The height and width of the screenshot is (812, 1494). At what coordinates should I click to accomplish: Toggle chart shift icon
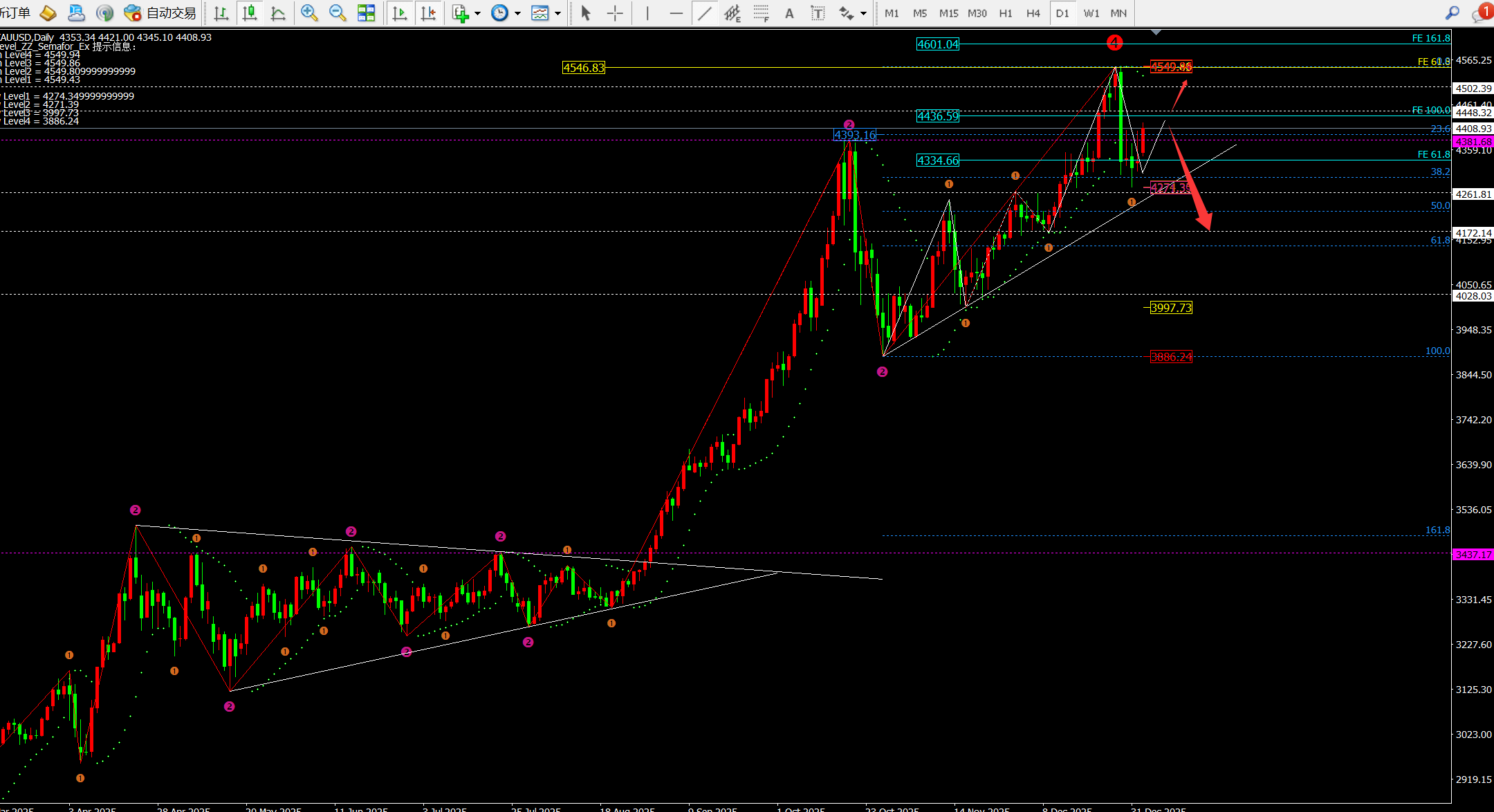pos(428,13)
